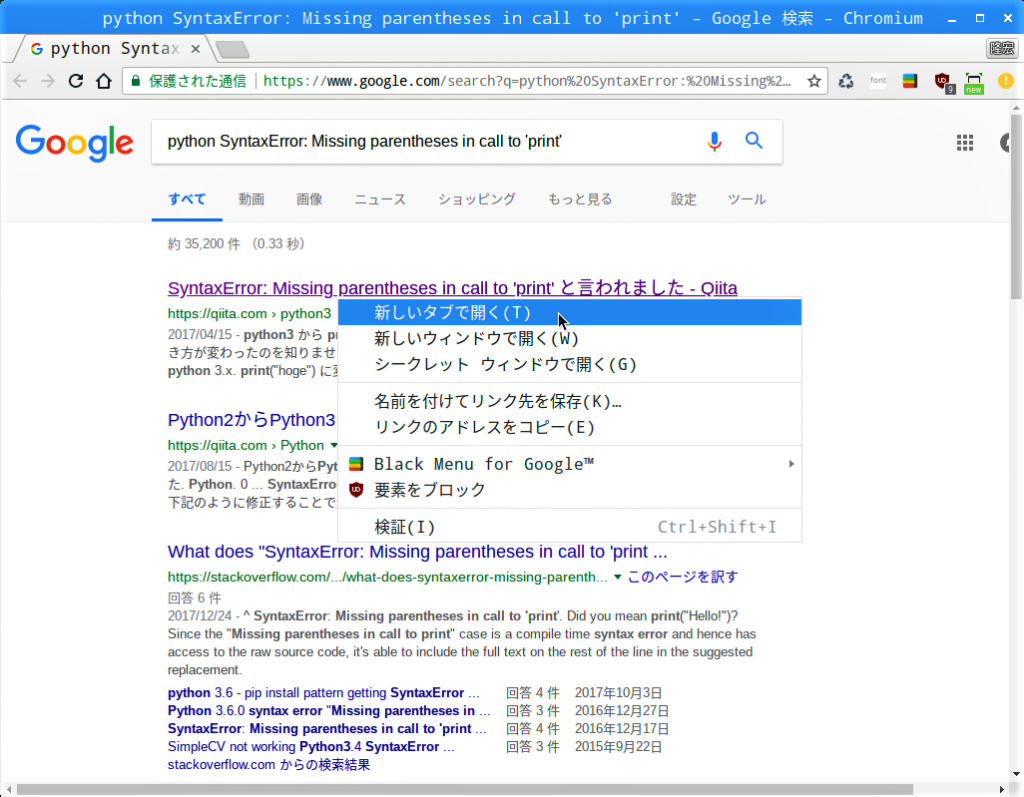Open the extension with green 'new' badge
1024x797 pixels.
(x=974, y=83)
